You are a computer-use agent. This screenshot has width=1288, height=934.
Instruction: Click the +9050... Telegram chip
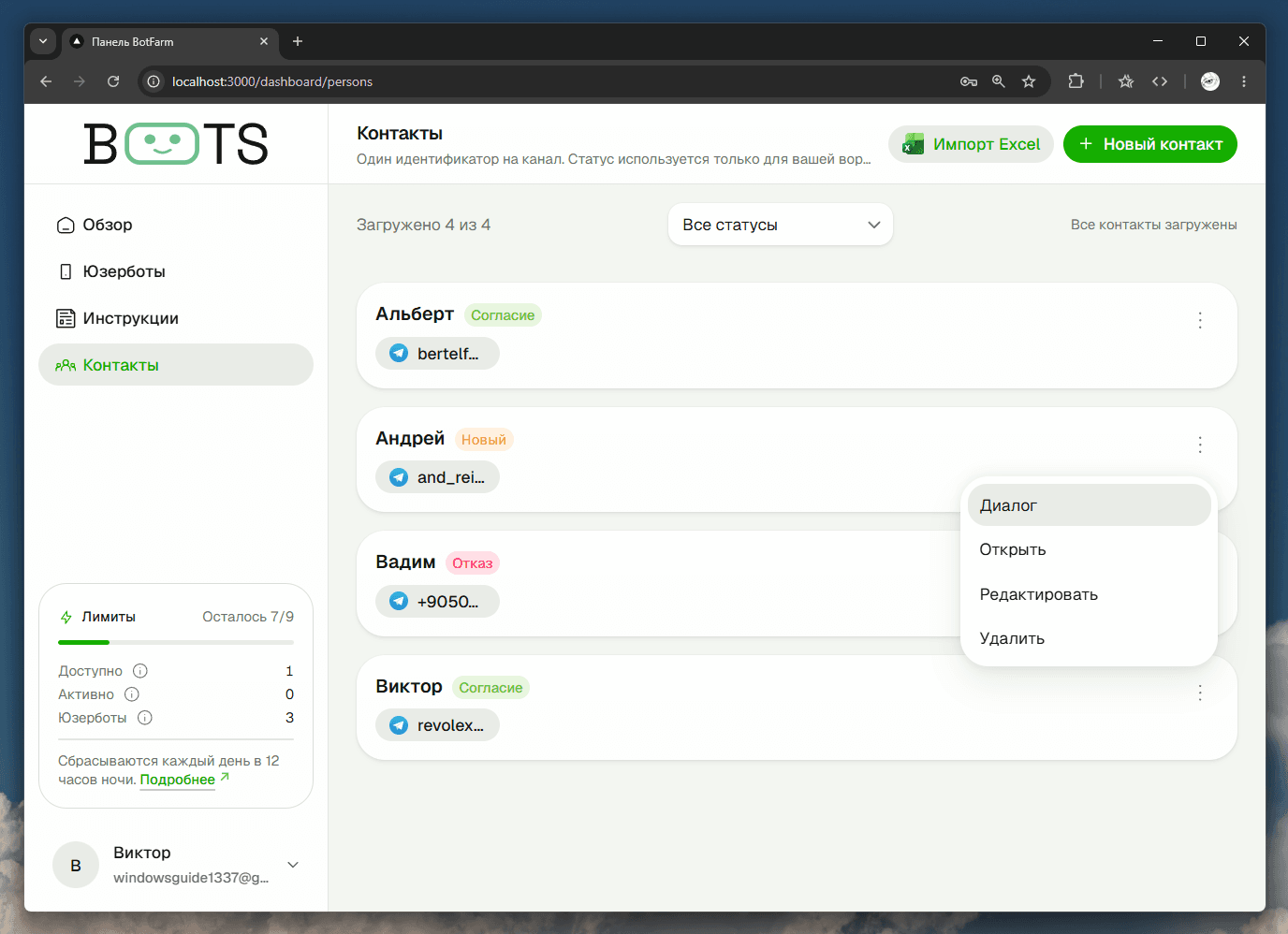point(437,602)
